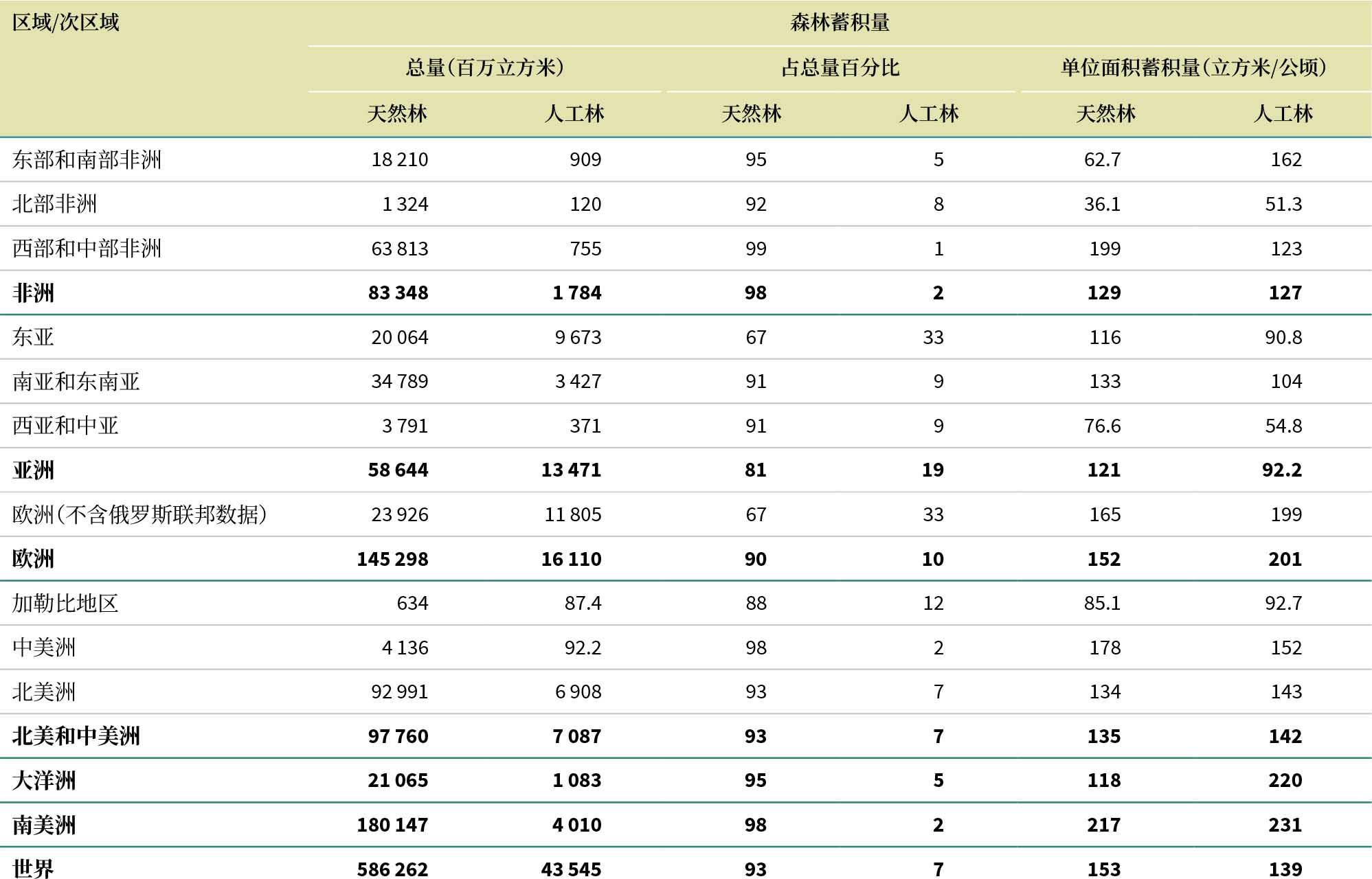1372x879 pixels.
Task: Click the 区域/次区域 column header
Action: tap(66, 23)
